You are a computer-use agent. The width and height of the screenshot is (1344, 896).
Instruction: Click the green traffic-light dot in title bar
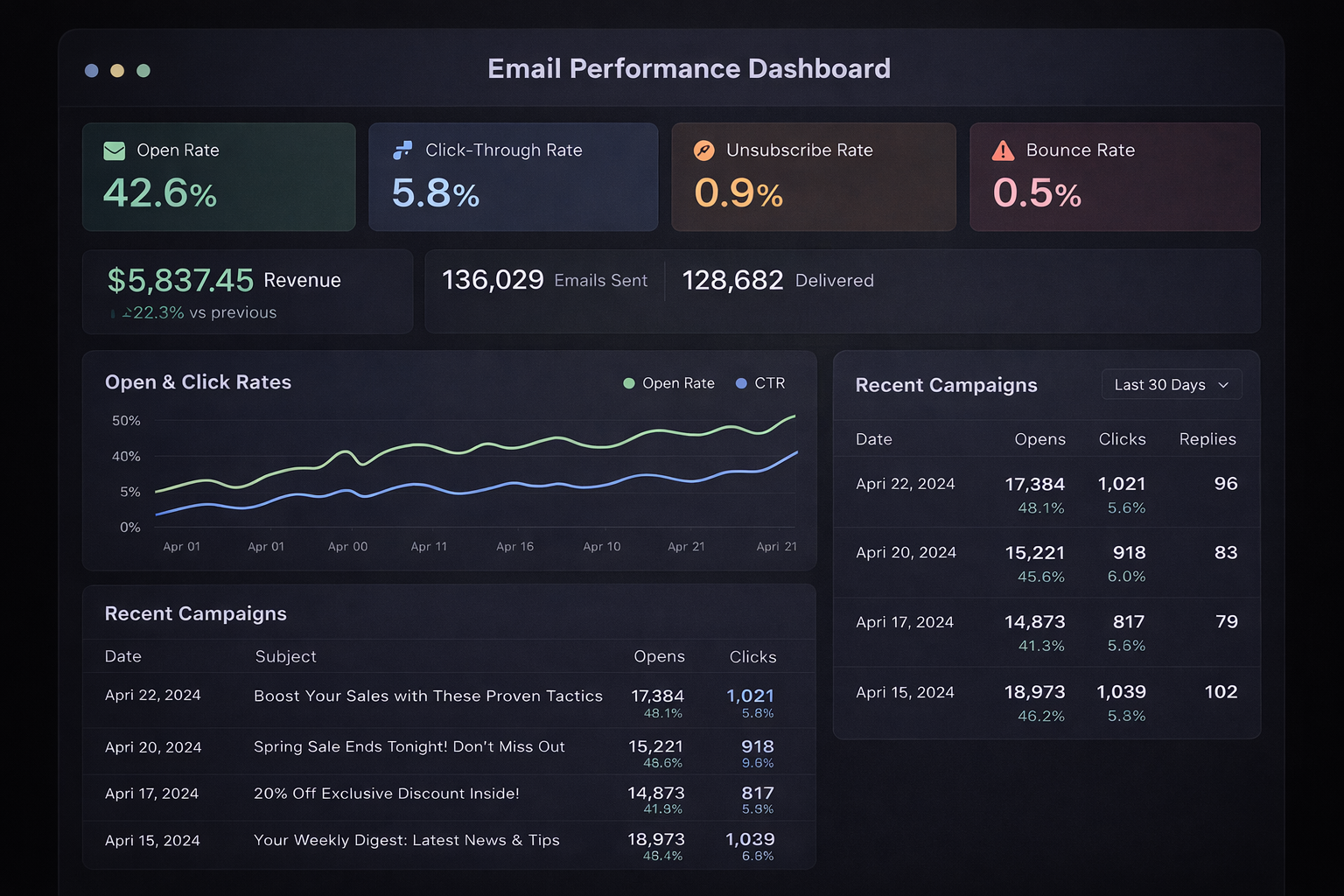tap(143, 70)
